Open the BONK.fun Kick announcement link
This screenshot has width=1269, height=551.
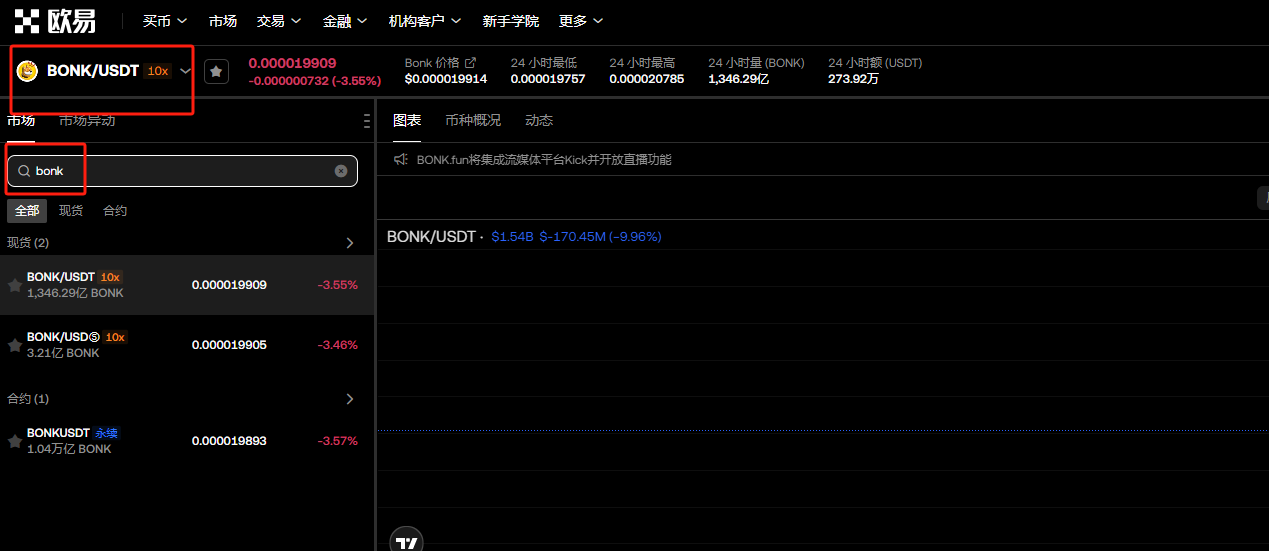point(544,159)
